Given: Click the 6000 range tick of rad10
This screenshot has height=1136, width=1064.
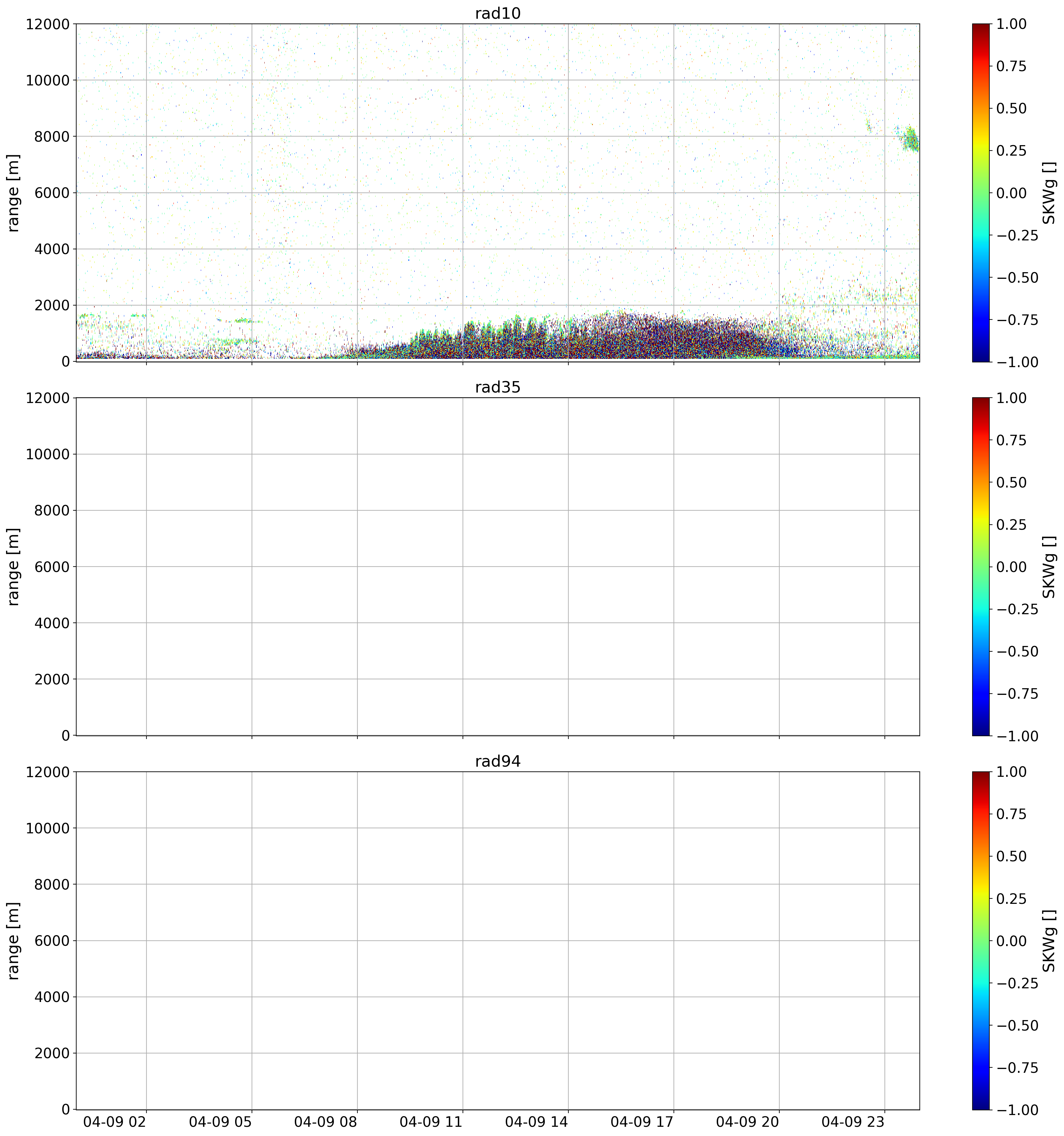Looking at the screenshot, I should tap(51, 192).
